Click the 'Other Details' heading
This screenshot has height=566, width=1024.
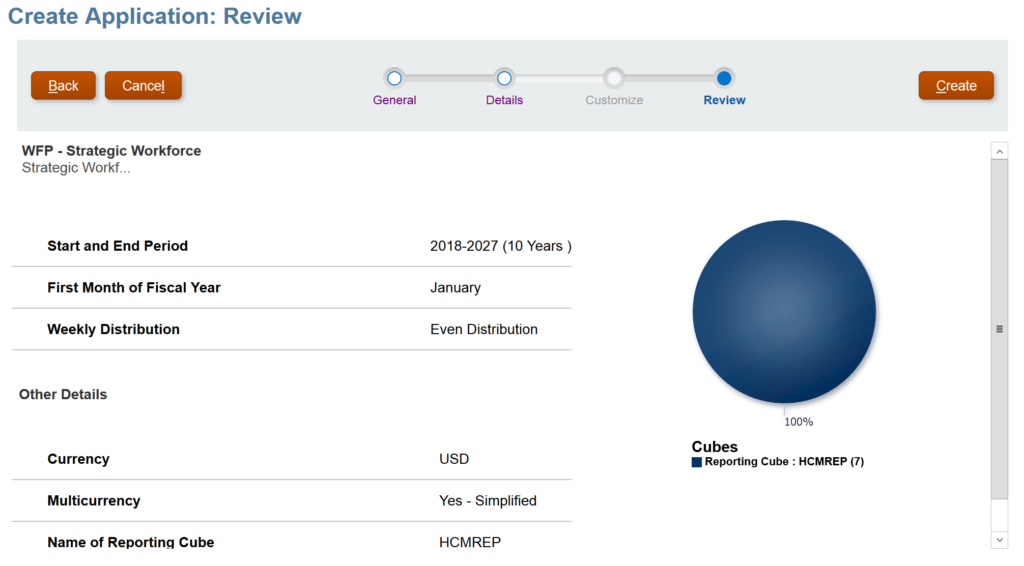63,394
